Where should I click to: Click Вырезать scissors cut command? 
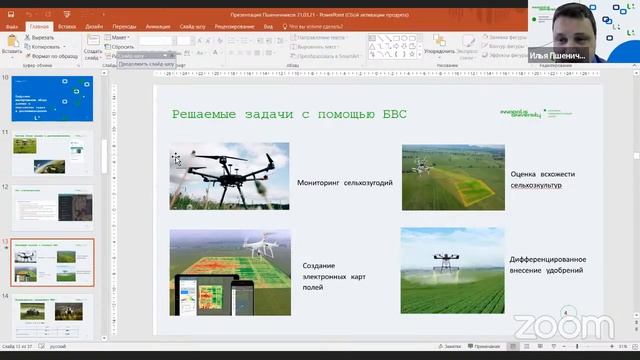coord(39,37)
